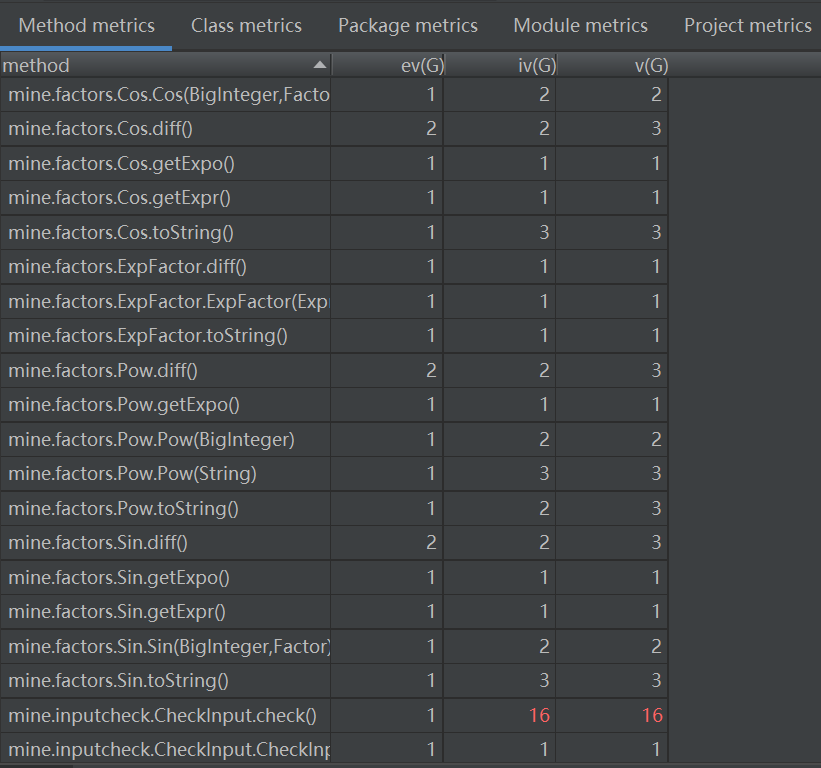Select row mine.factors.Pow.getExpo()
The width and height of the screenshot is (821, 768).
(334, 404)
